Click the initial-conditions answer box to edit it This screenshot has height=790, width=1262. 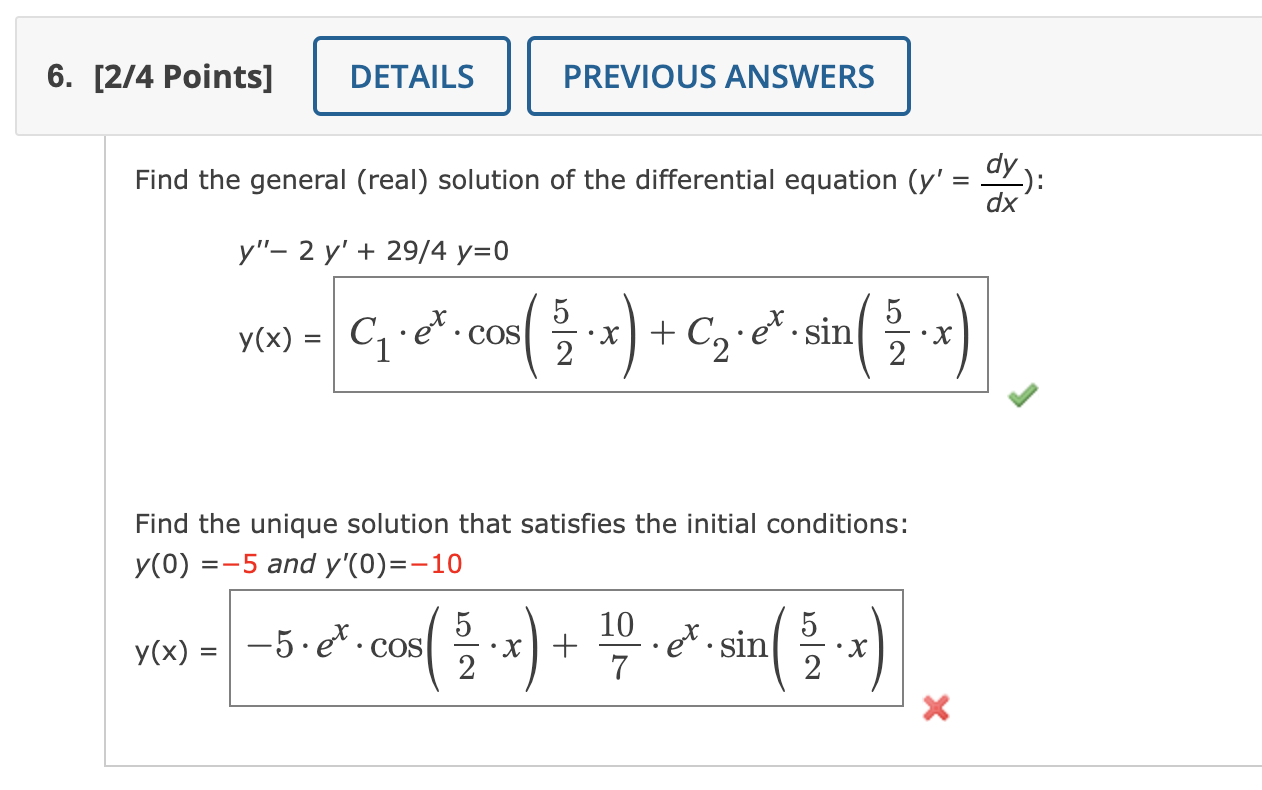(567, 648)
